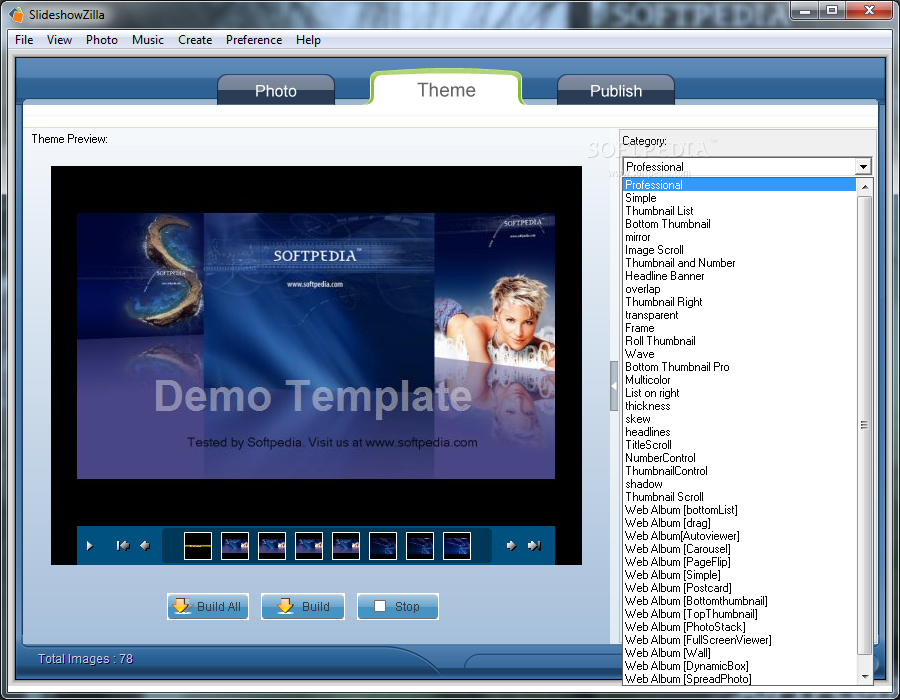Switch to the Photo tab
The height and width of the screenshot is (700, 900).
coord(276,90)
